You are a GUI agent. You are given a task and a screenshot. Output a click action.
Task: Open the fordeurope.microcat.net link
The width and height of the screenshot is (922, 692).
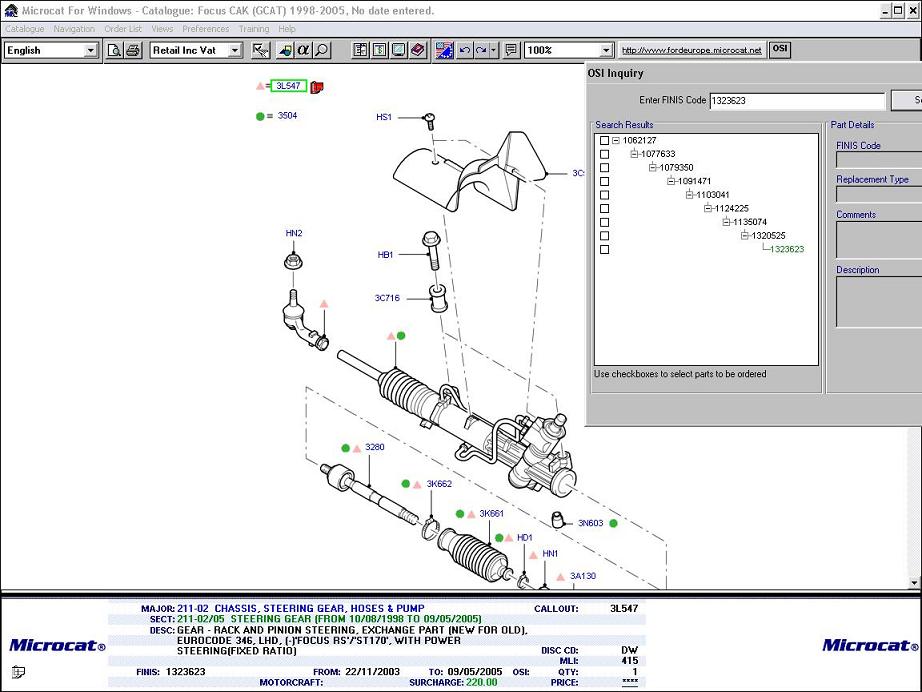pos(691,50)
